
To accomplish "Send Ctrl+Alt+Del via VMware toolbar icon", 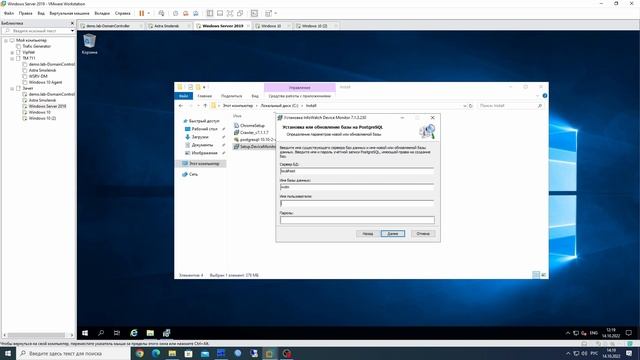I will tap(161, 13).
